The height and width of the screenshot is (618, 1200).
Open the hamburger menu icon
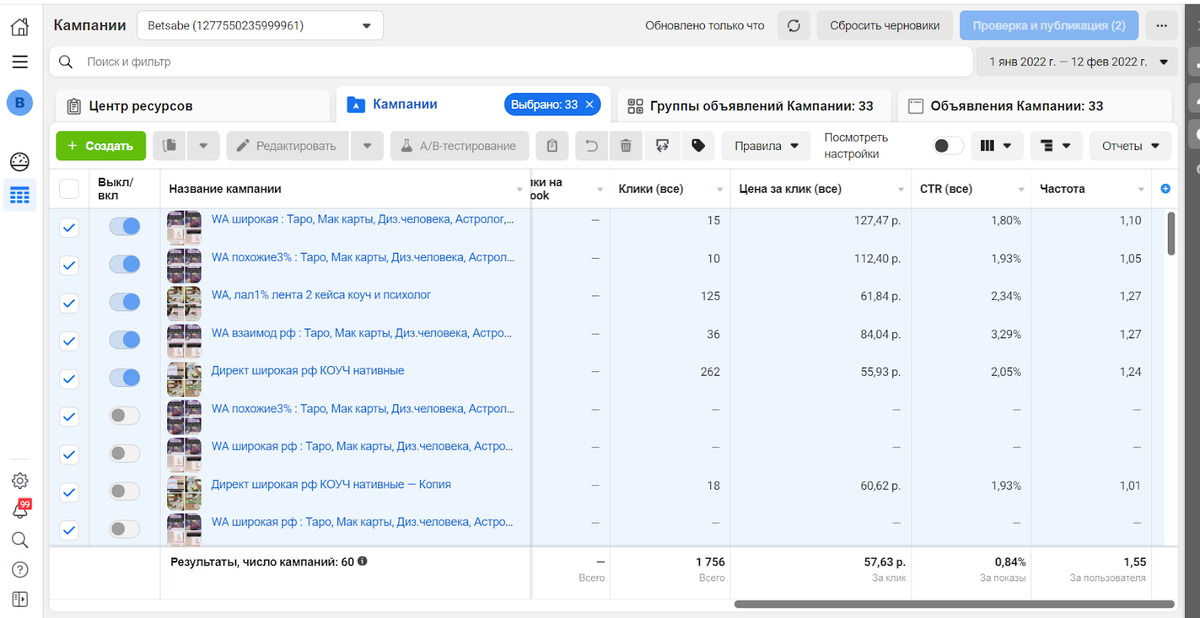(20, 62)
